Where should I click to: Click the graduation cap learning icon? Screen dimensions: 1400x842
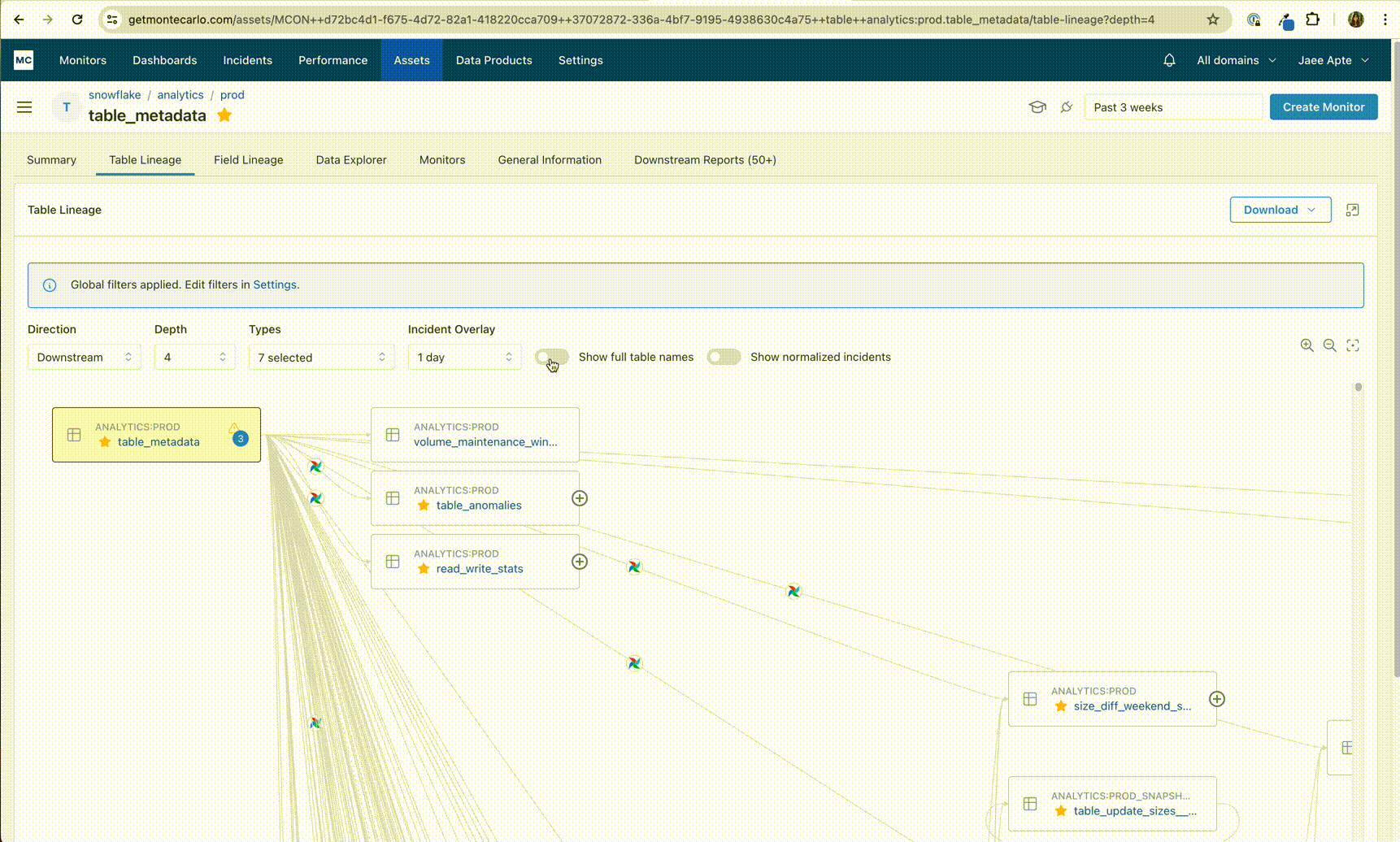(x=1037, y=107)
